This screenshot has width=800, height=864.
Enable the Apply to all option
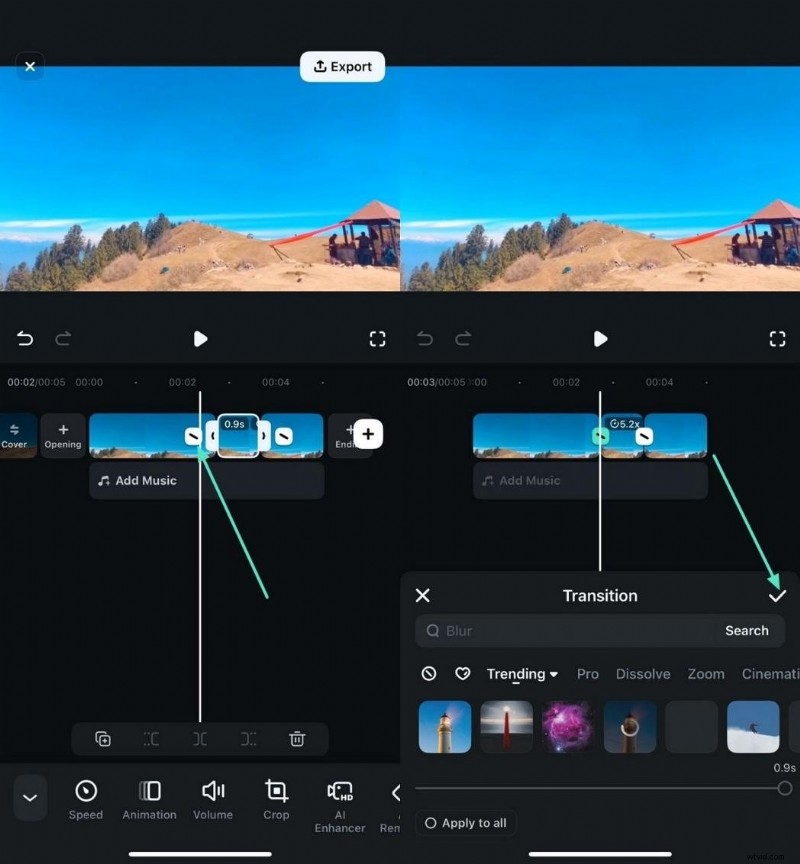coord(465,823)
